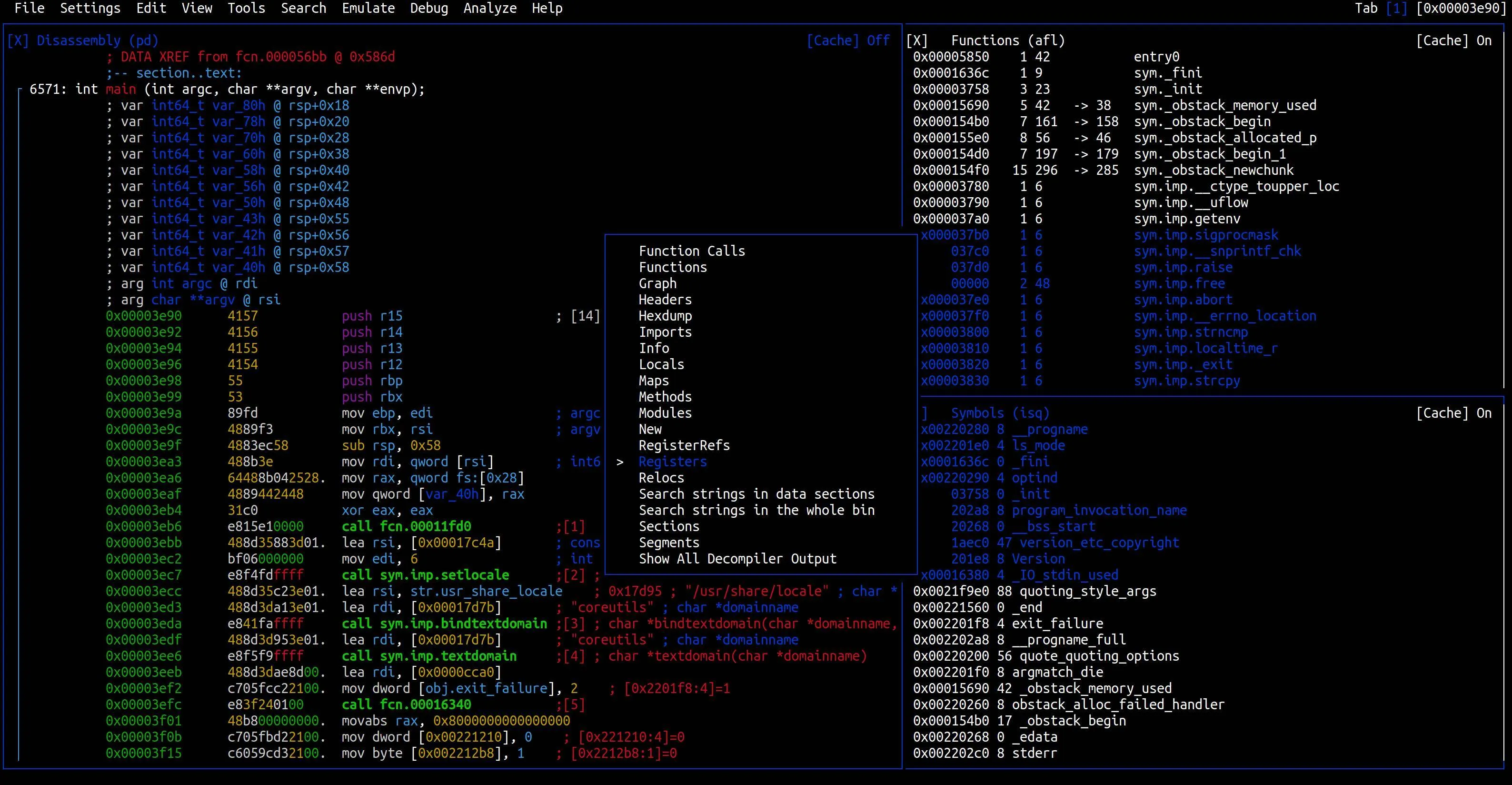Viewport: 1512px width, 785px height.
Task: Open the File menu
Action: (29, 8)
